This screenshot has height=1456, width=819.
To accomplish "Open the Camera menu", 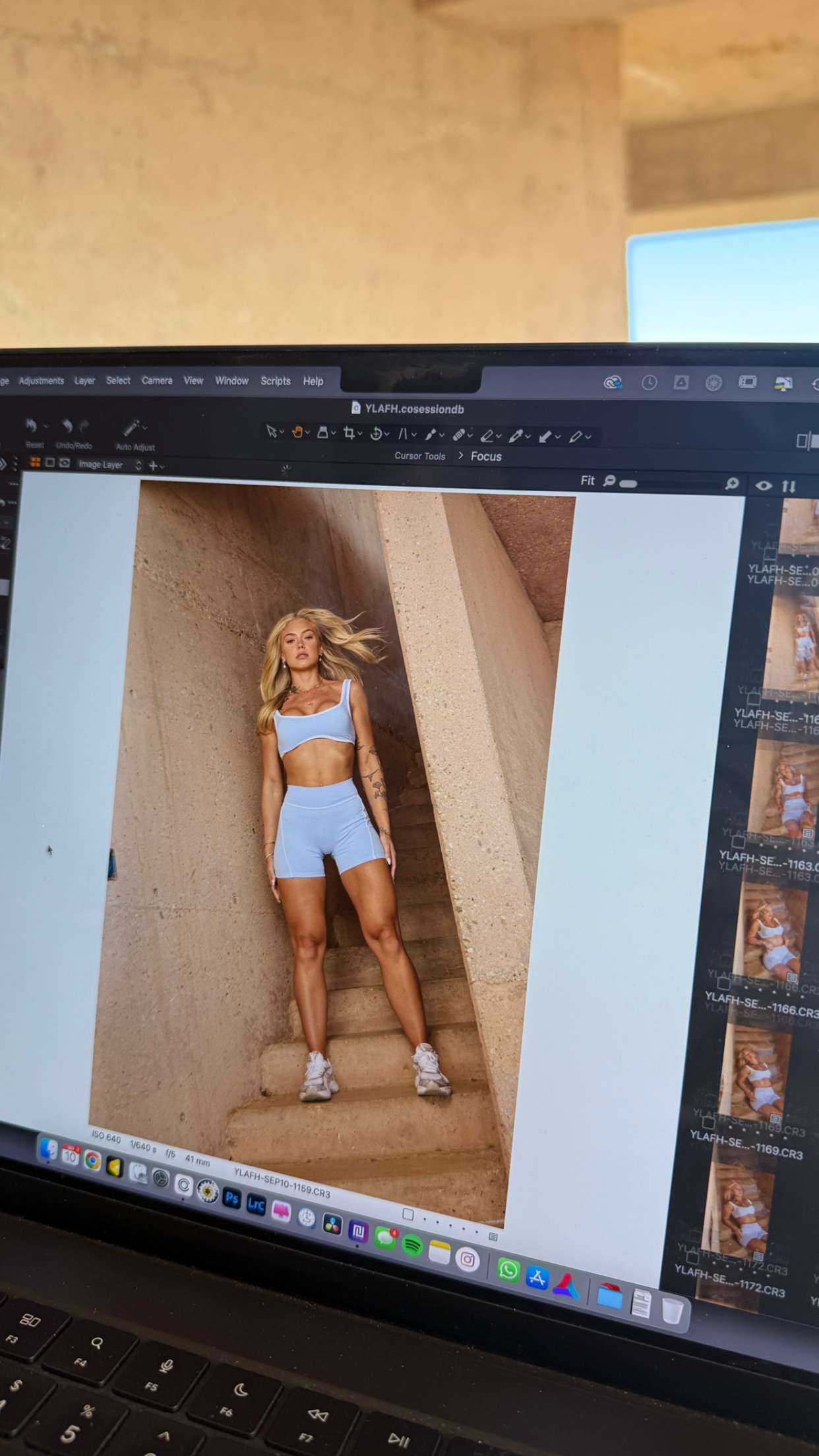I will [157, 380].
